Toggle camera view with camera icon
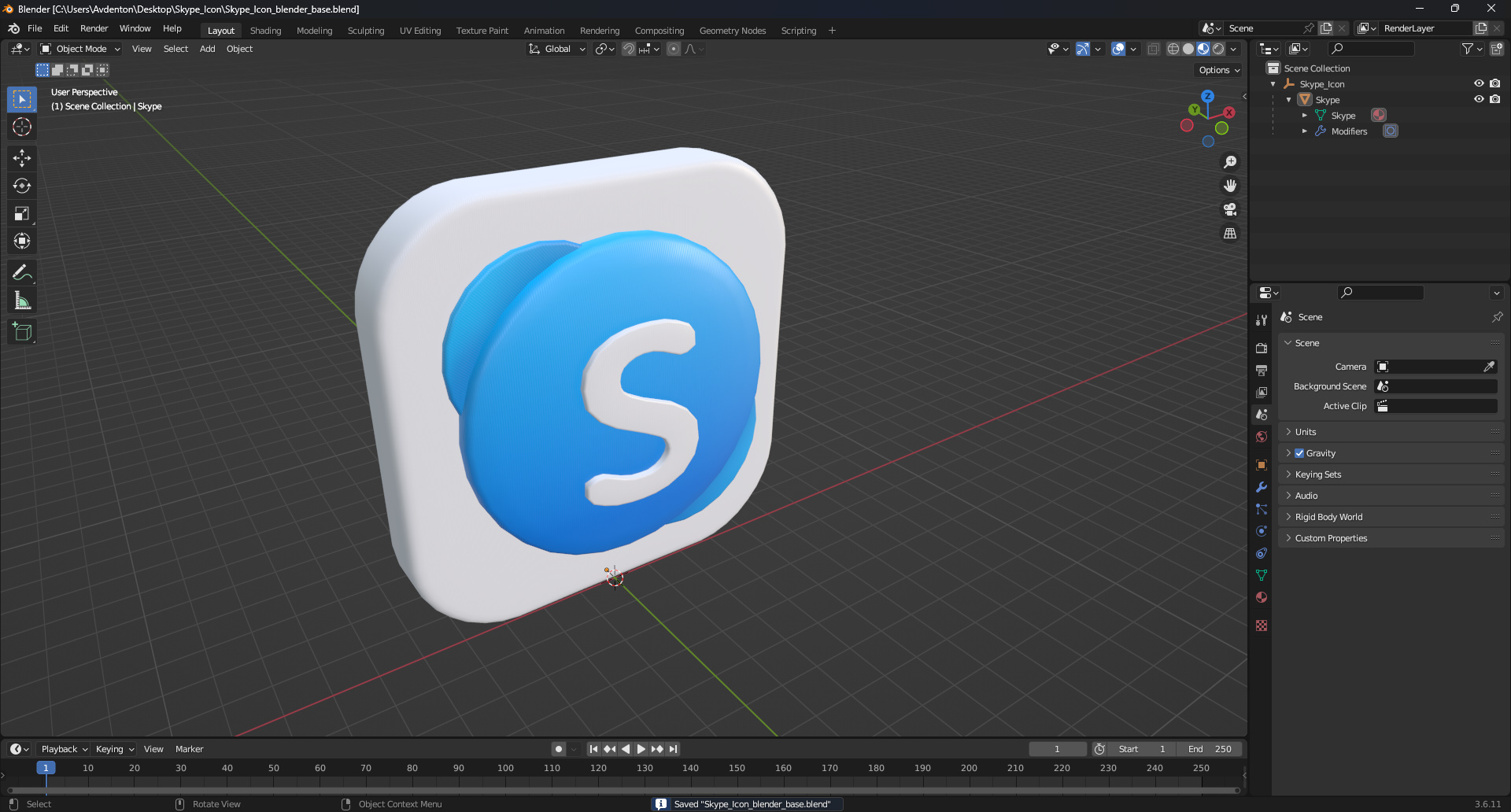This screenshot has width=1511, height=812. point(1230,209)
